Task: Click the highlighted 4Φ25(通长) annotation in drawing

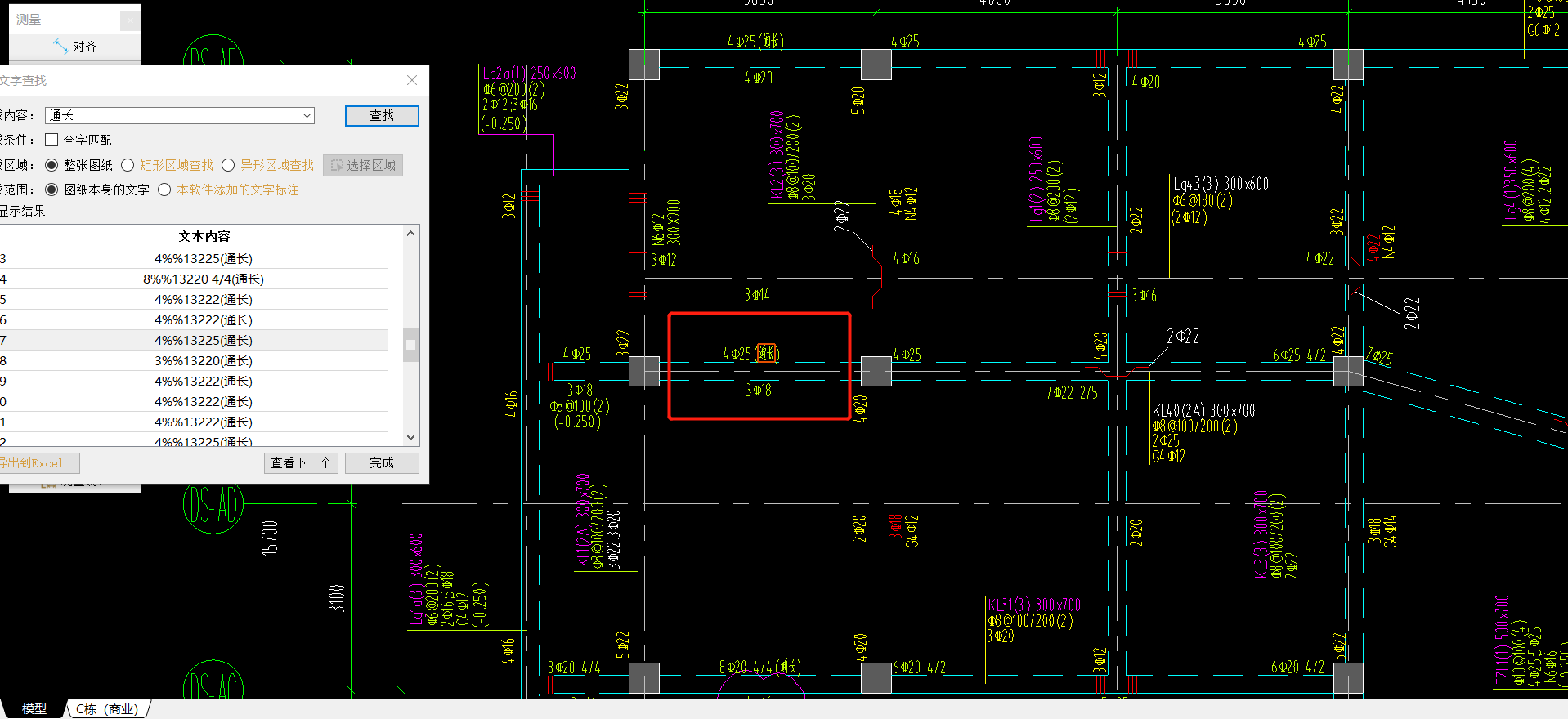Action: point(750,354)
